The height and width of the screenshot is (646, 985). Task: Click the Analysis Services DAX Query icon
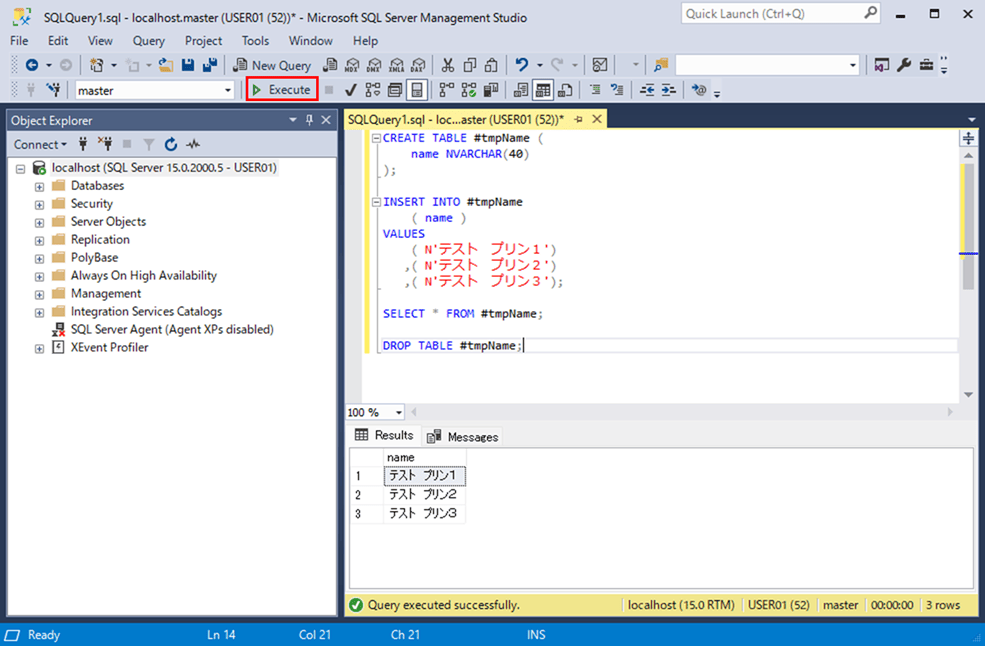tap(418, 65)
